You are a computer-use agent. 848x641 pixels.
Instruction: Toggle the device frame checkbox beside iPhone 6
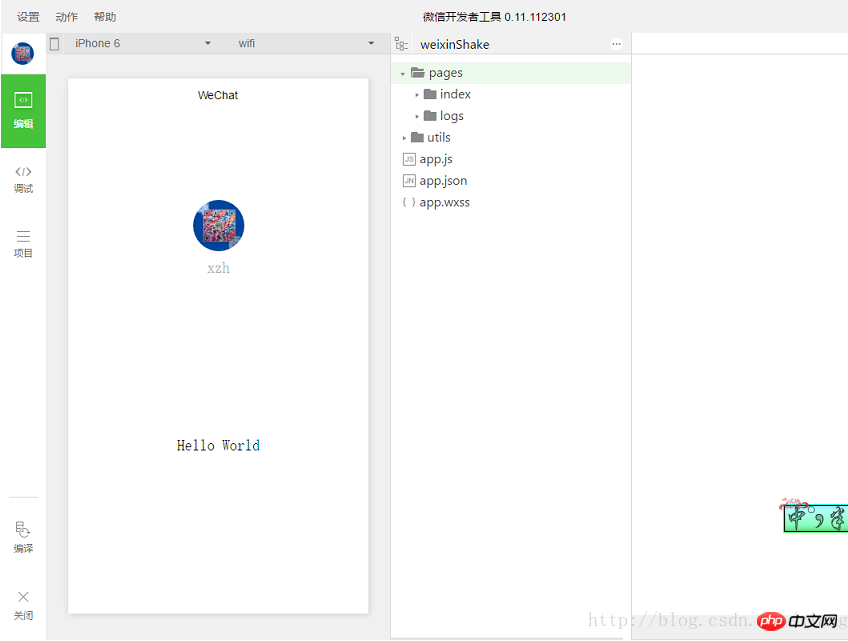click(x=54, y=43)
